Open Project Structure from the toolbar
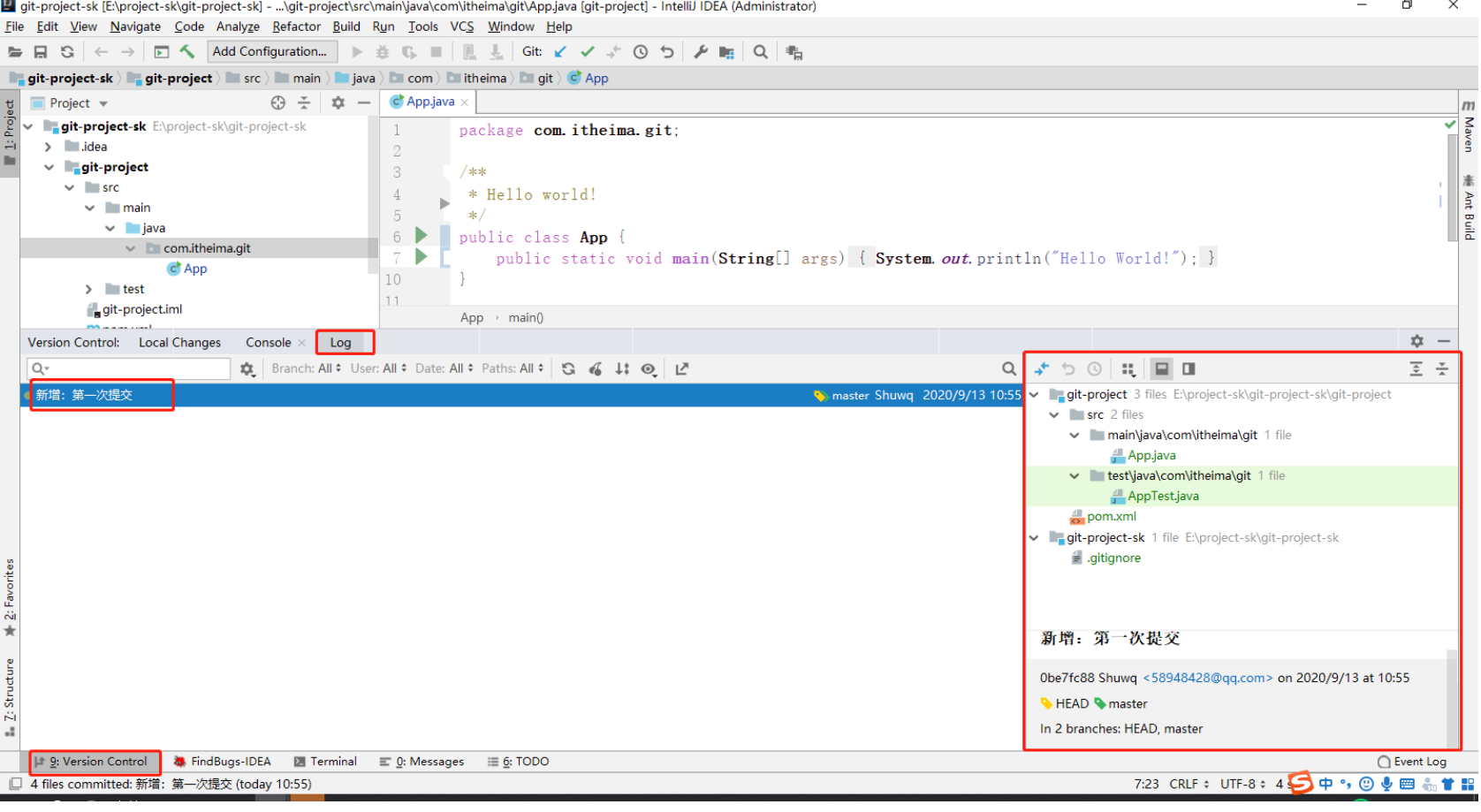This screenshot has height=812, width=1481. click(x=727, y=52)
